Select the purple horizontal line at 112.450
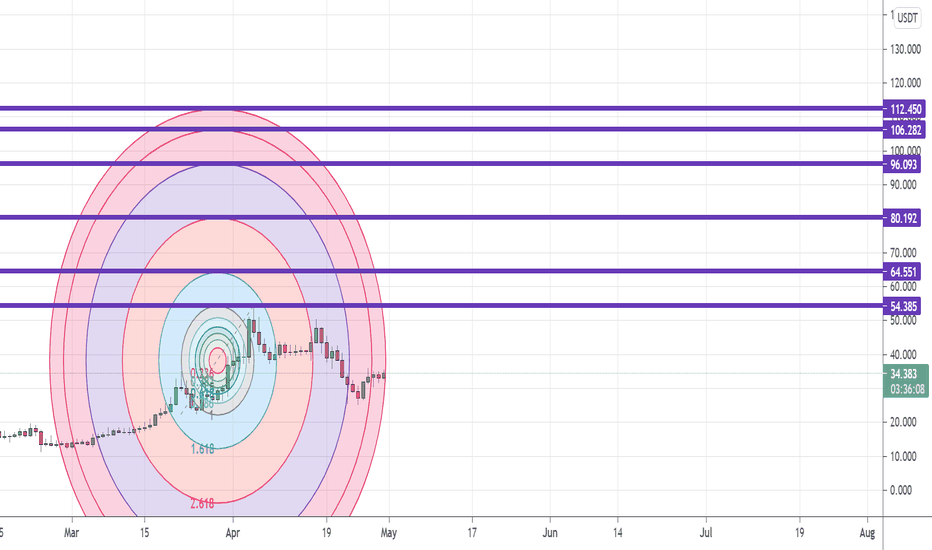 pyautogui.click(x=441, y=108)
